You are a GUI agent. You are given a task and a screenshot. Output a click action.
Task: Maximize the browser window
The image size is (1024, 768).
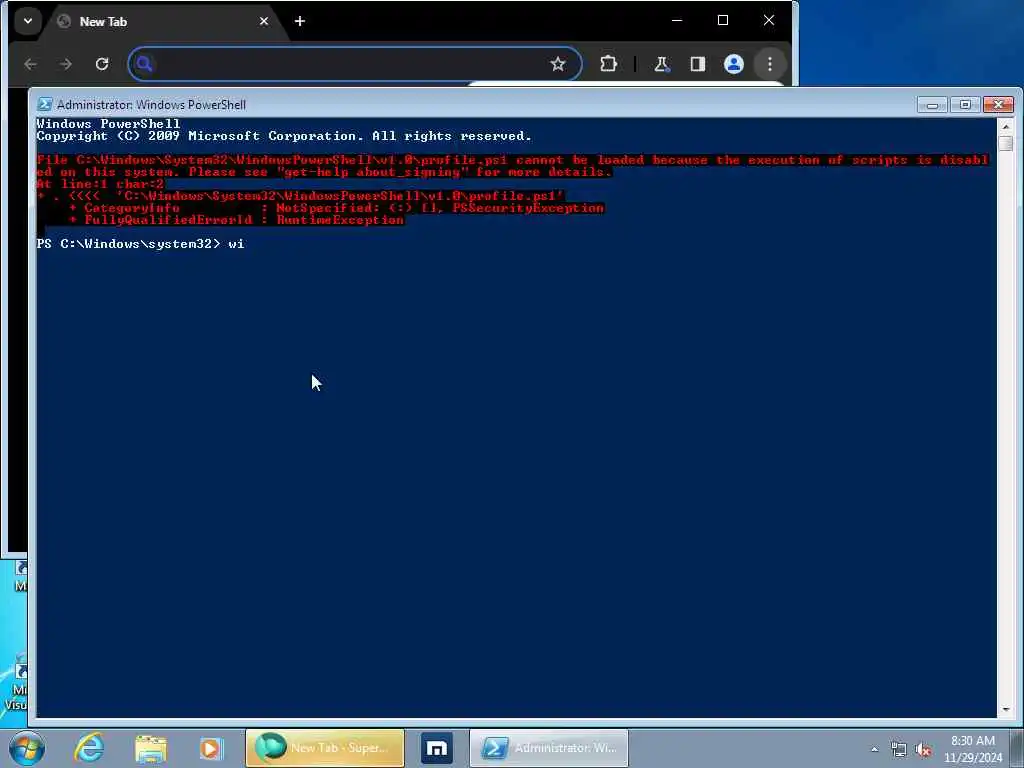(723, 21)
